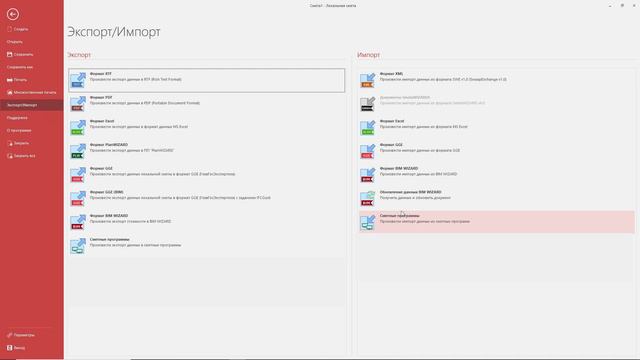Select the Excel export icon

pos(78,127)
